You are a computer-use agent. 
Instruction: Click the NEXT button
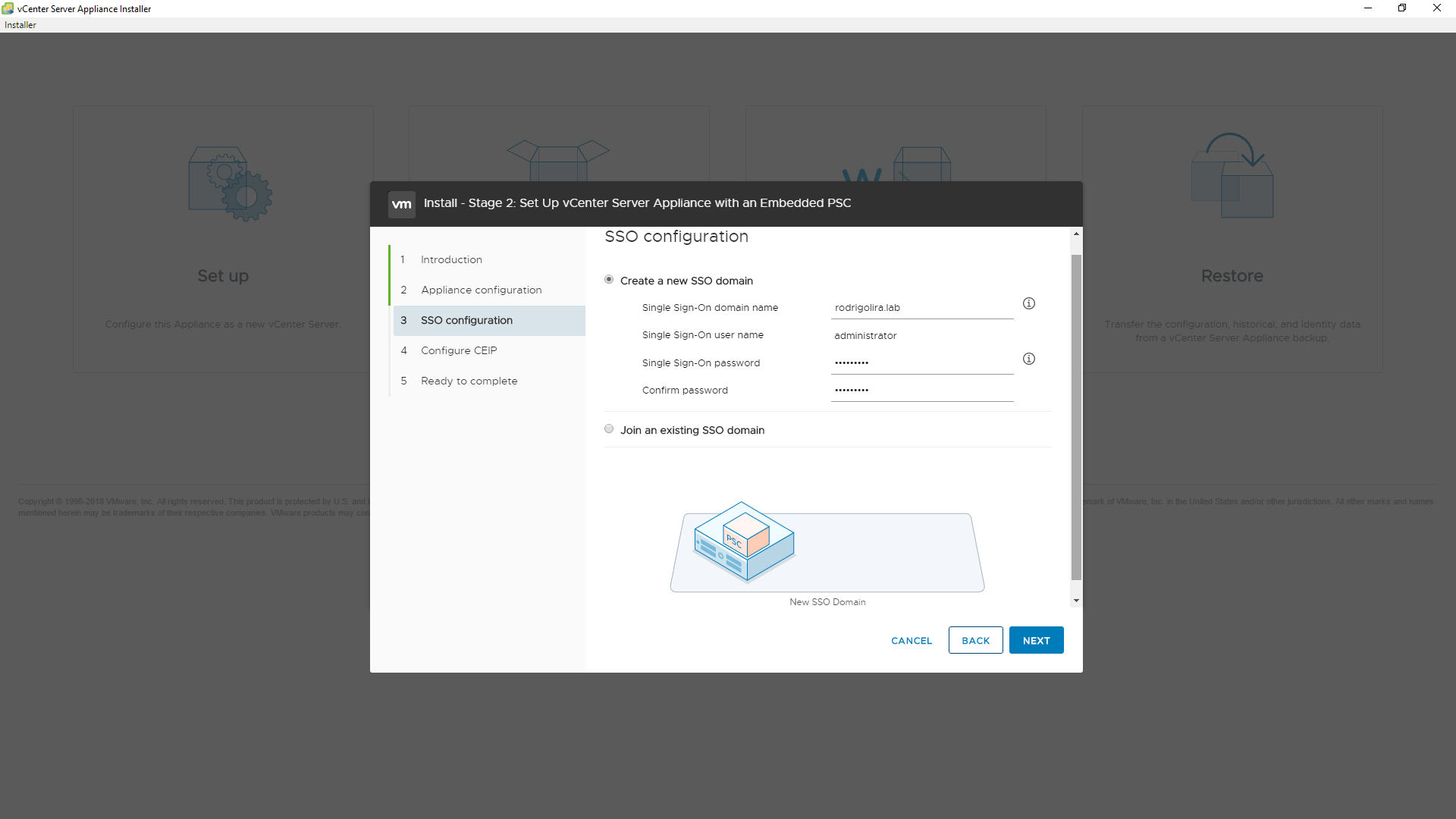(1036, 640)
